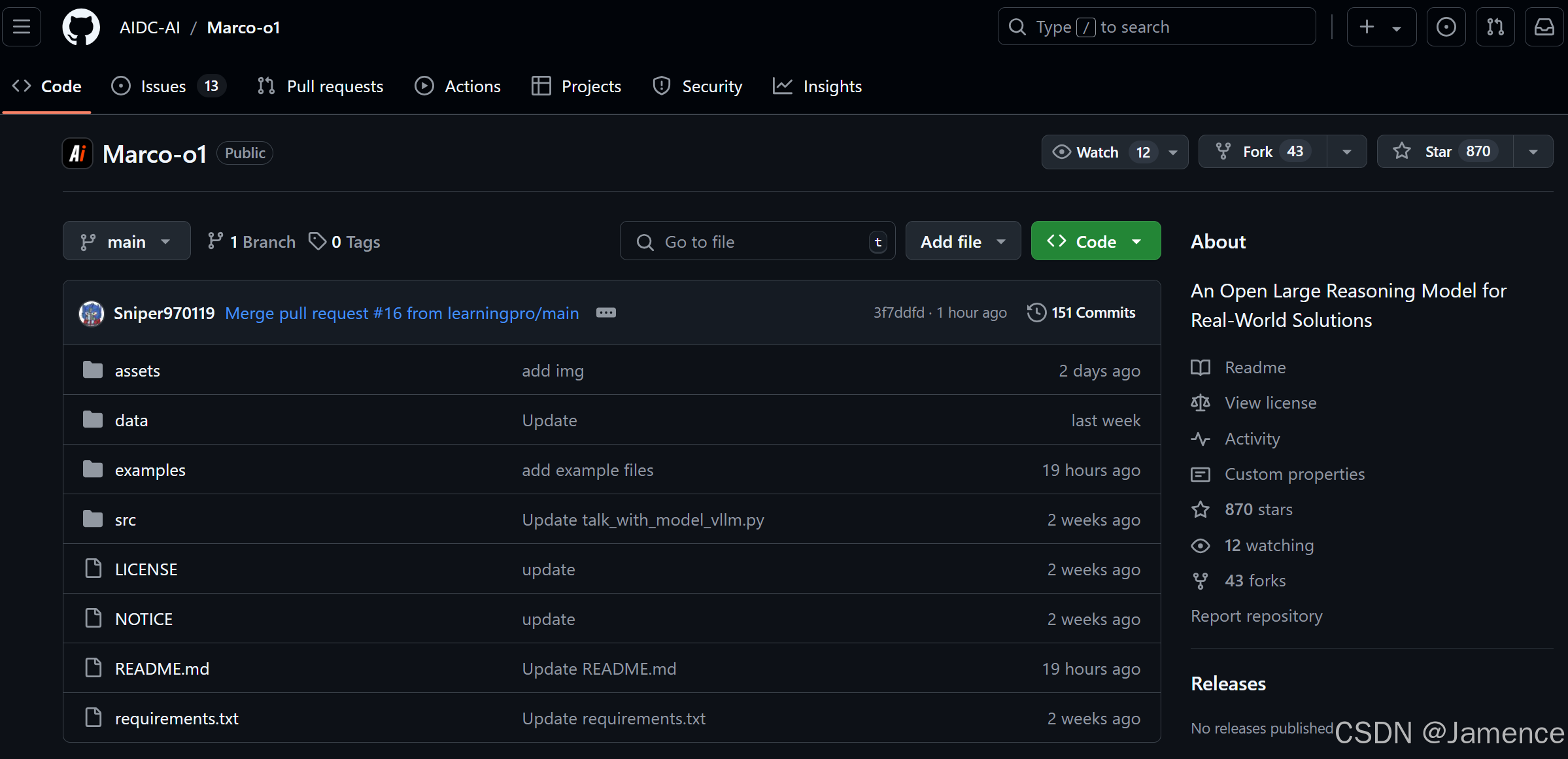
Task: Open the star lists dropdown arrow
Action: 1533,152
